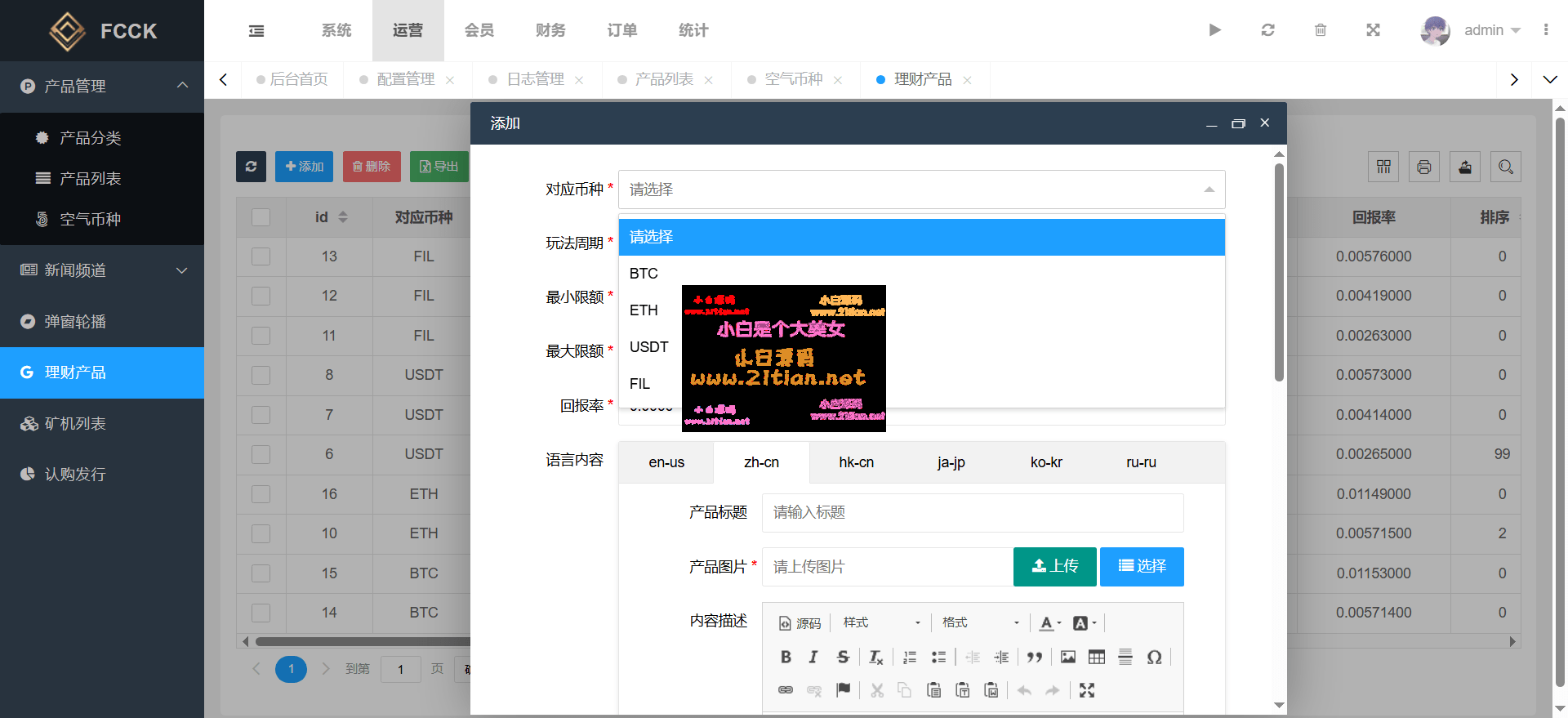
Task: Click the special character Omega icon
Action: [x=1154, y=657]
